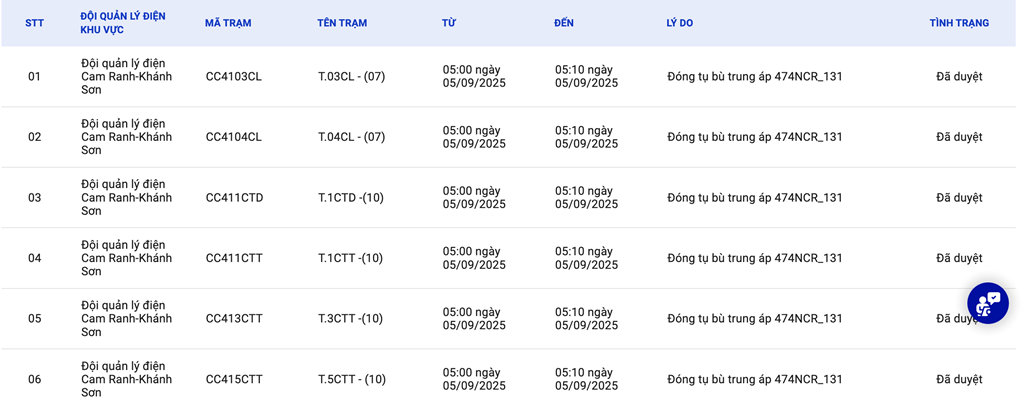Screen dimensions: 1024x404
Task: Click the TỪ column header
Action: coord(449,23)
